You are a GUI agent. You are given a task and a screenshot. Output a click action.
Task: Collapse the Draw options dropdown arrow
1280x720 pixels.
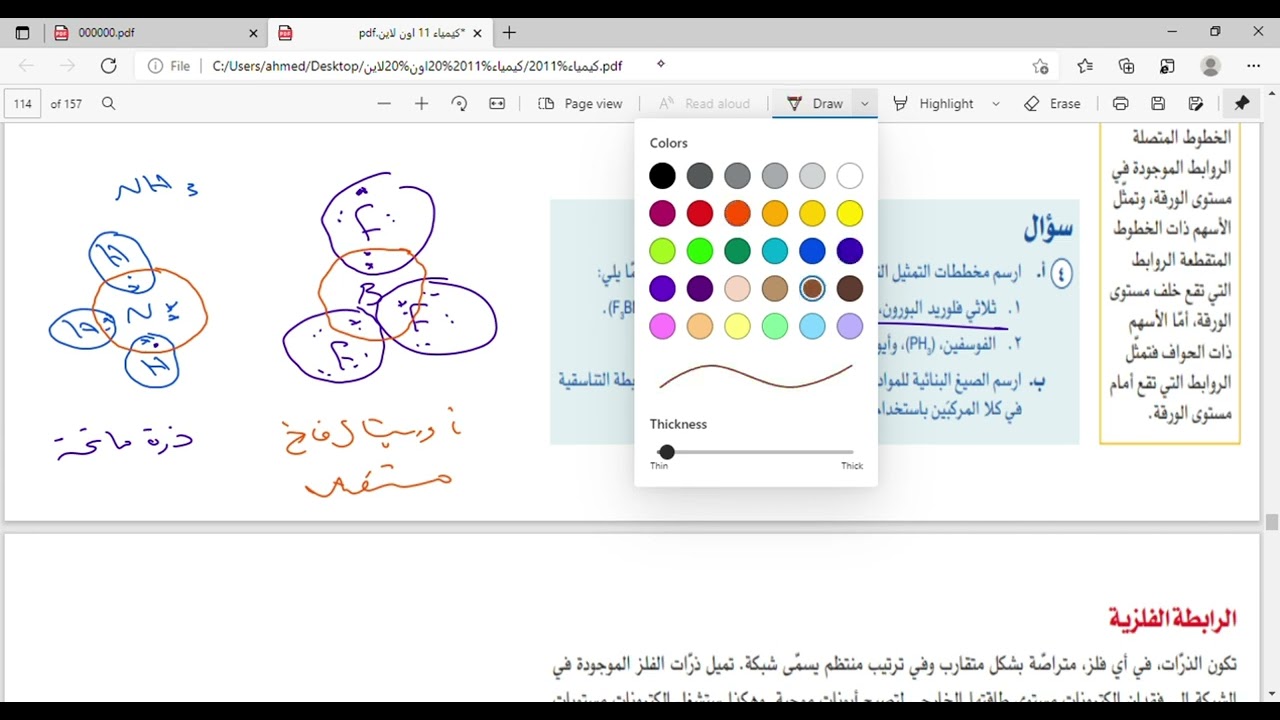coord(865,104)
